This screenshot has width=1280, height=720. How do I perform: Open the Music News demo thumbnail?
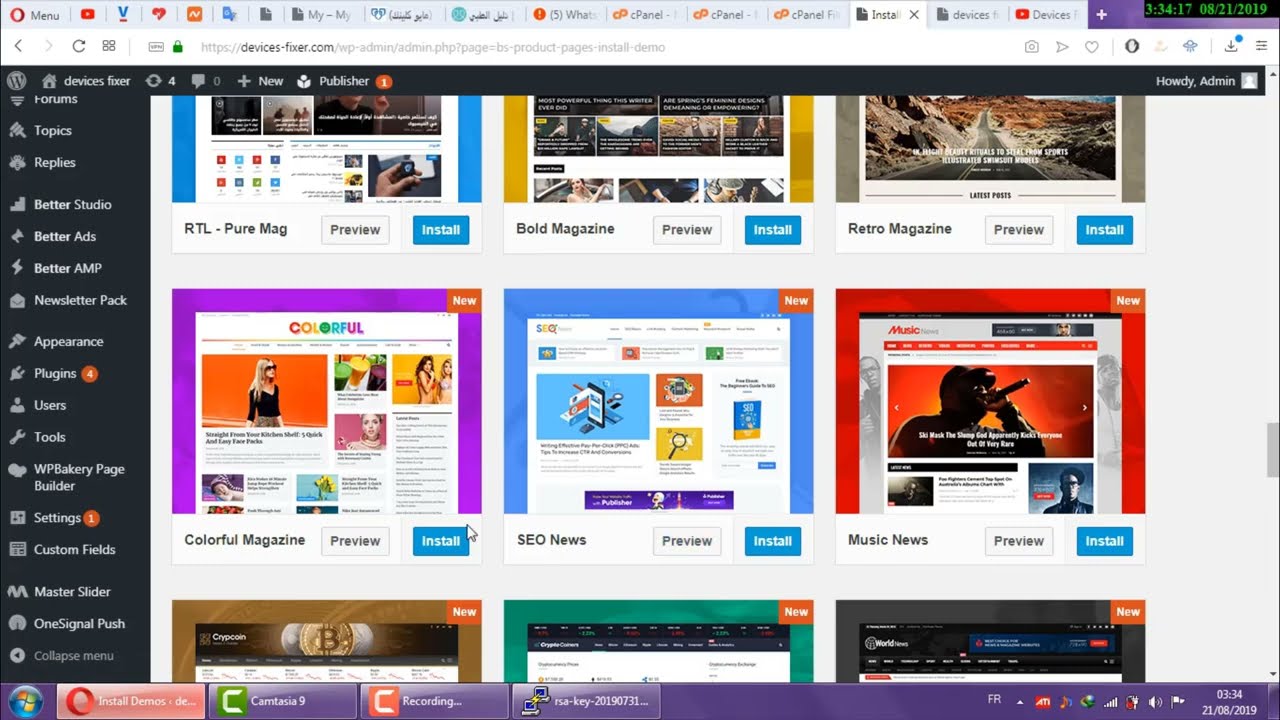pyautogui.click(x=991, y=401)
